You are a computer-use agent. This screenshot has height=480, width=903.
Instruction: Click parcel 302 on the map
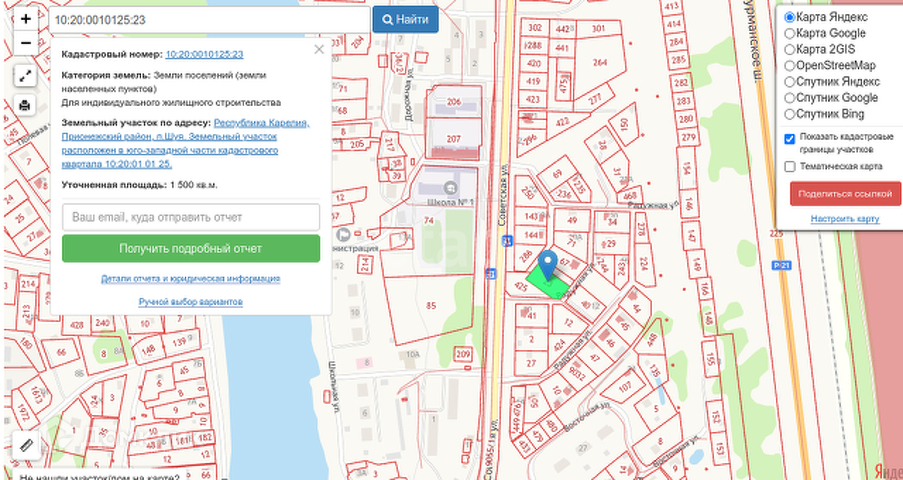pos(535,28)
